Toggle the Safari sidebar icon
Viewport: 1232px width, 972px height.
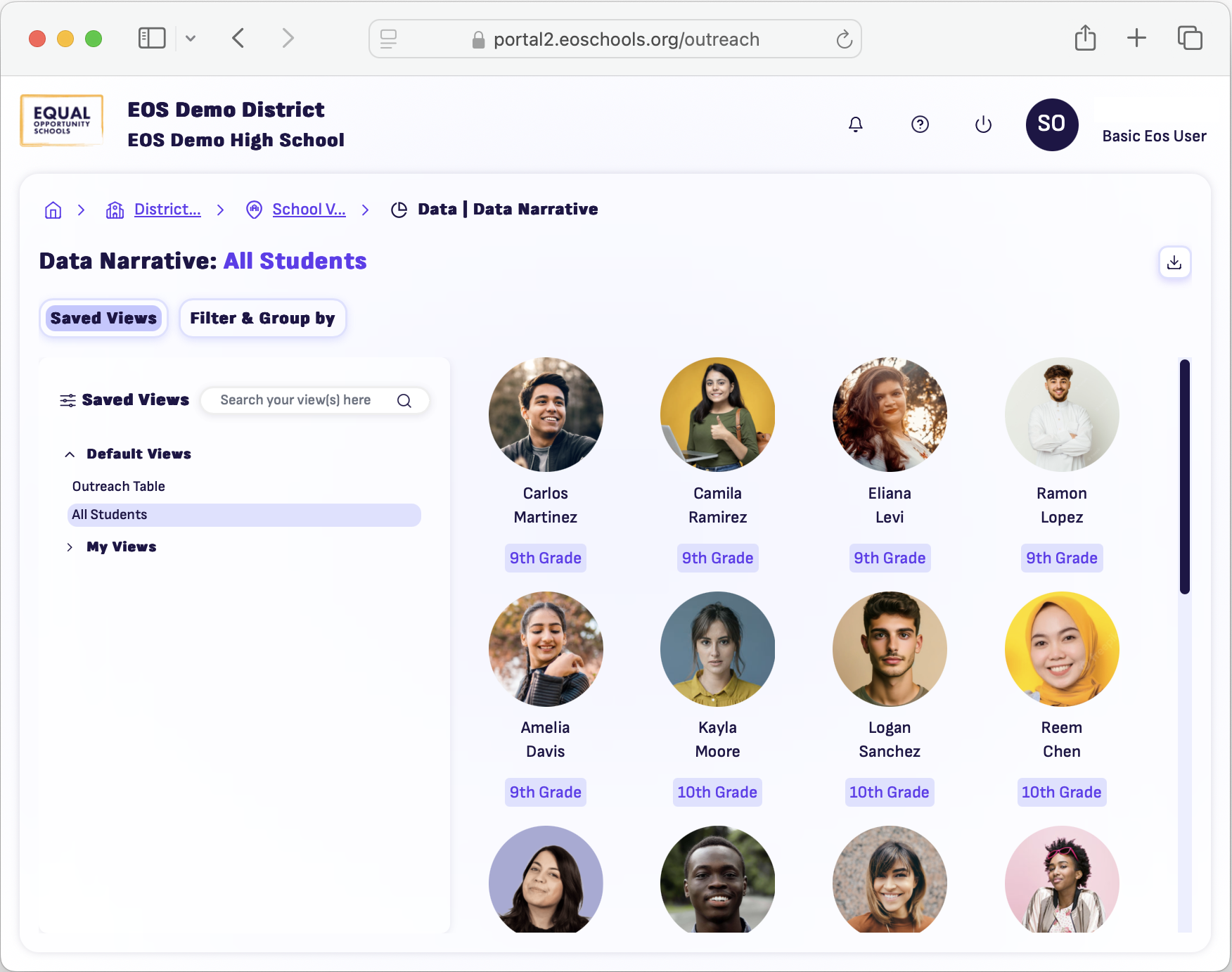click(x=150, y=38)
